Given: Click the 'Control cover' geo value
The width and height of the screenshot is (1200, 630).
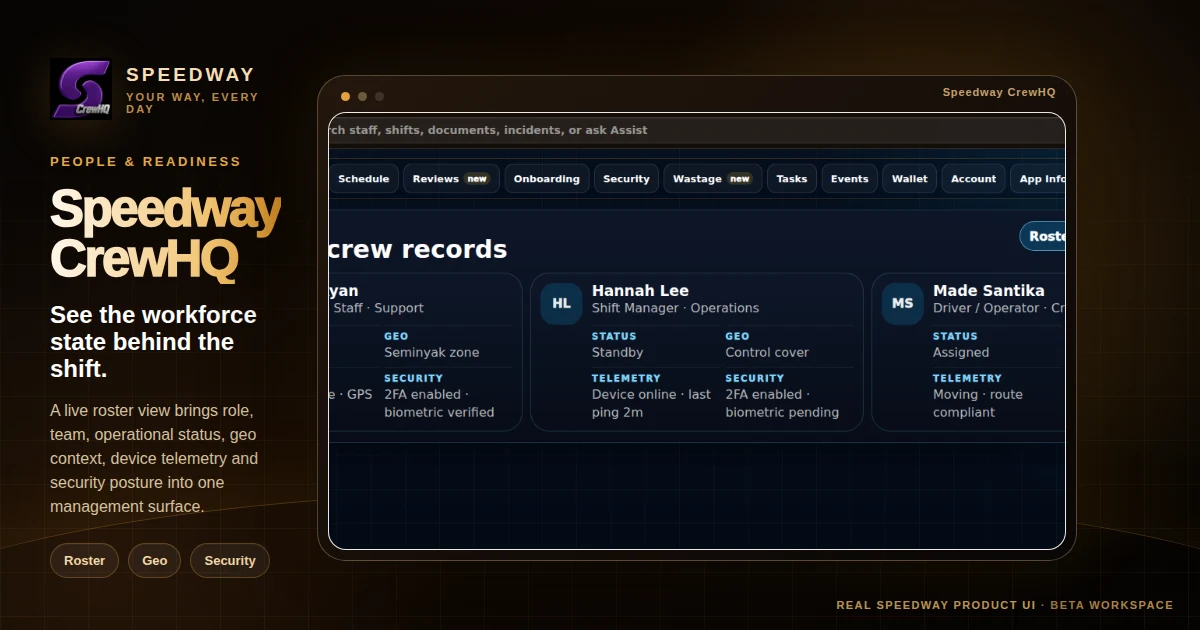Looking at the screenshot, I should tap(767, 352).
